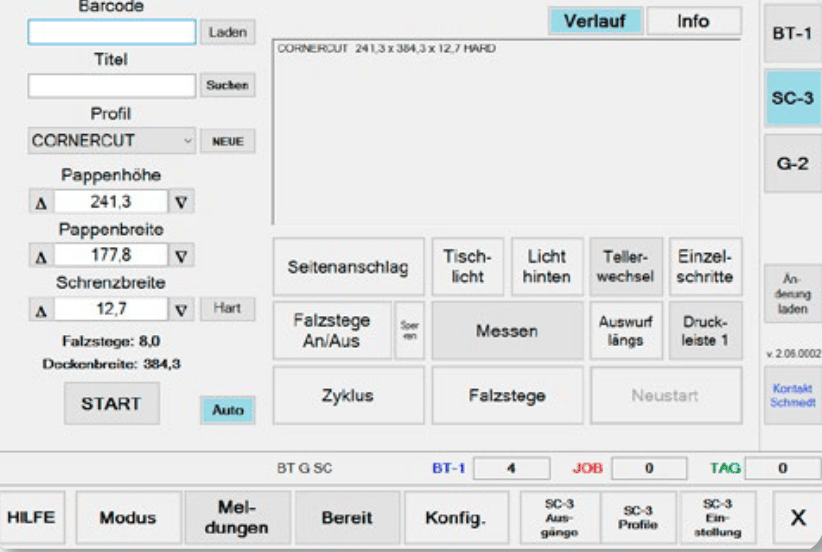Select the Verlauf tab

[x=595, y=21]
